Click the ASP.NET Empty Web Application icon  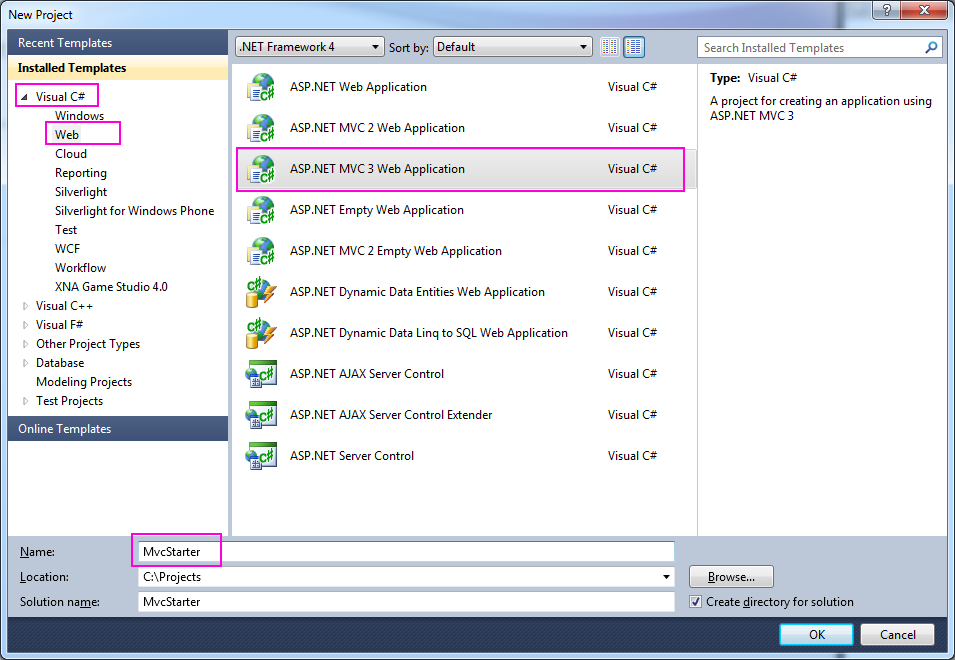point(261,210)
